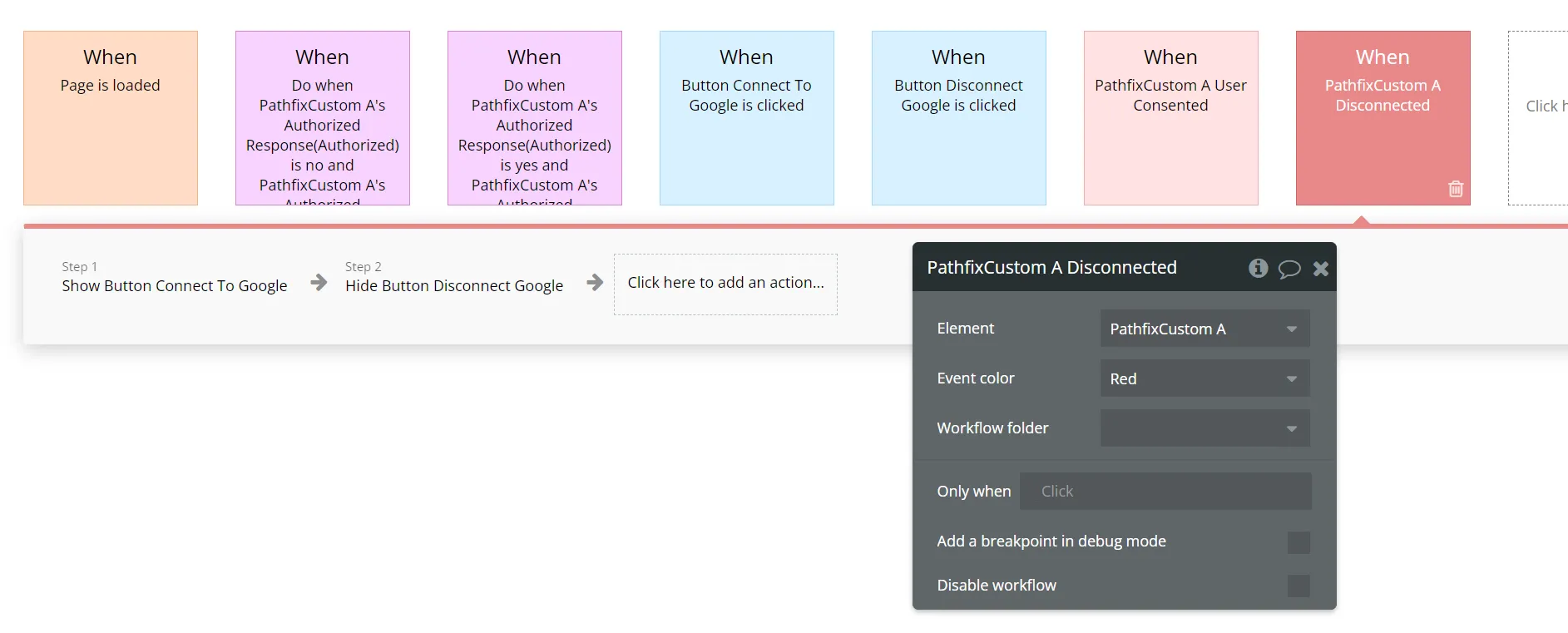Click the Workflow folder label text
The height and width of the screenshot is (633, 1568).
[x=992, y=428]
